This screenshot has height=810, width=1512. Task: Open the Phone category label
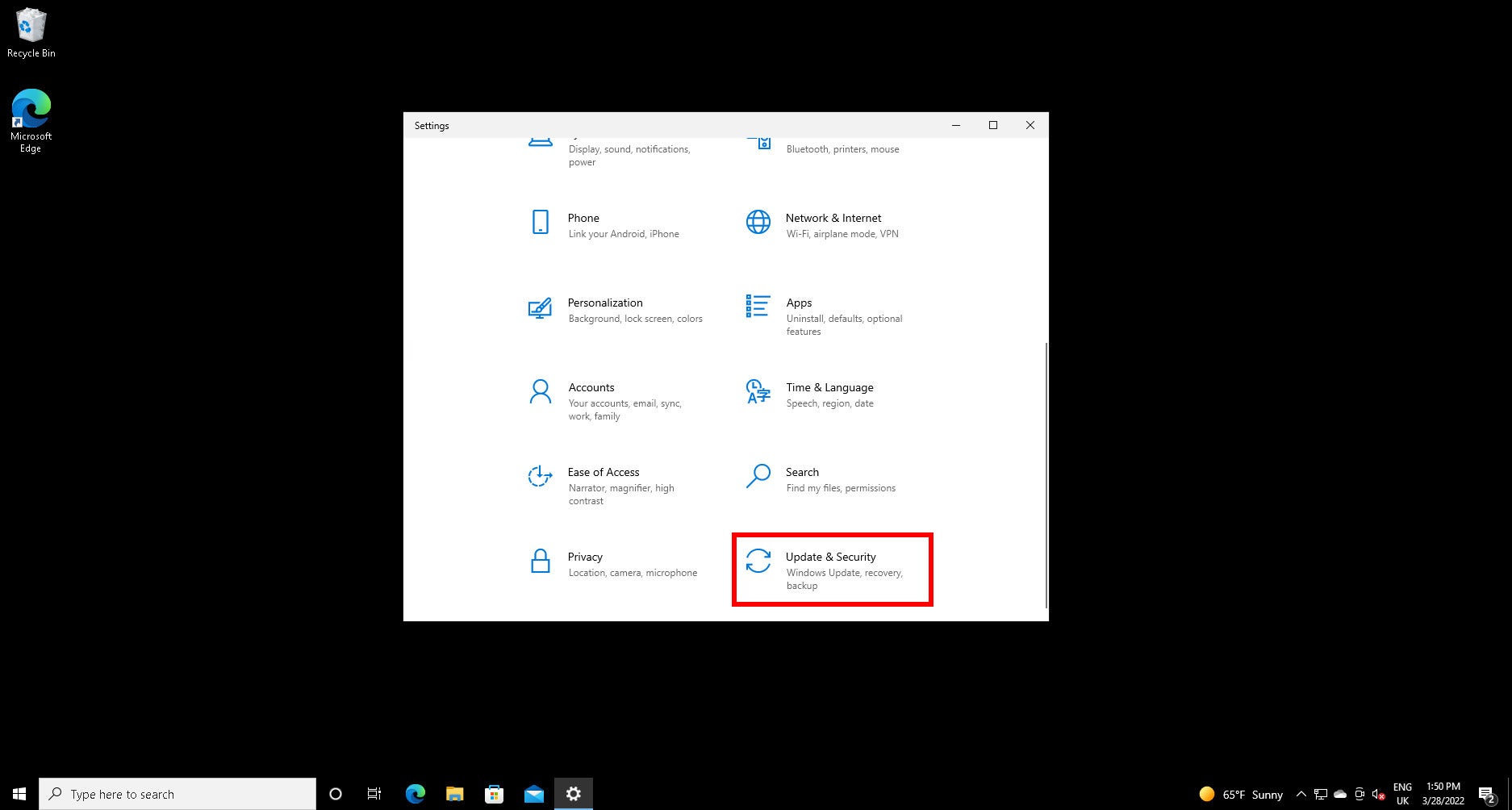point(583,218)
